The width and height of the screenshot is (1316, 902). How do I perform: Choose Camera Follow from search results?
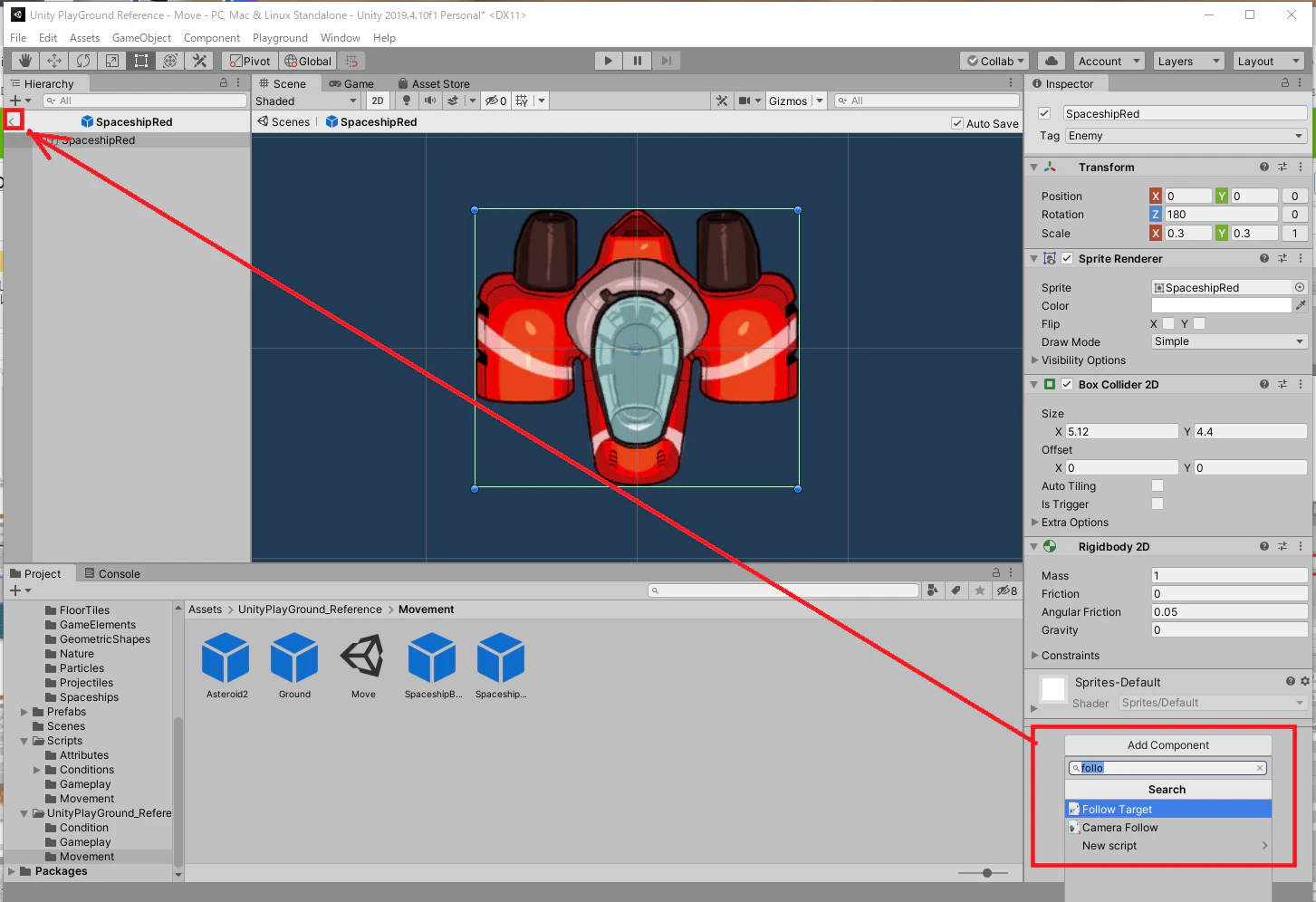(x=1168, y=827)
